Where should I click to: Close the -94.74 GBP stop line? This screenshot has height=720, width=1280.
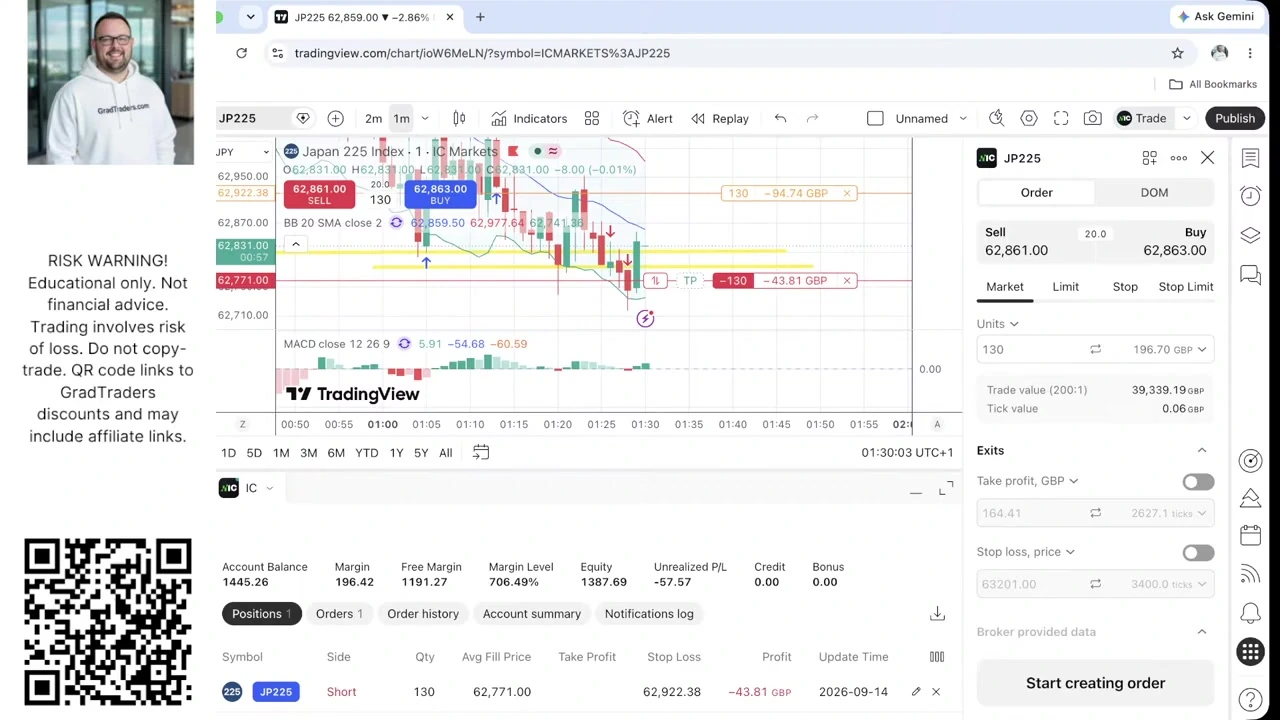[847, 193]
